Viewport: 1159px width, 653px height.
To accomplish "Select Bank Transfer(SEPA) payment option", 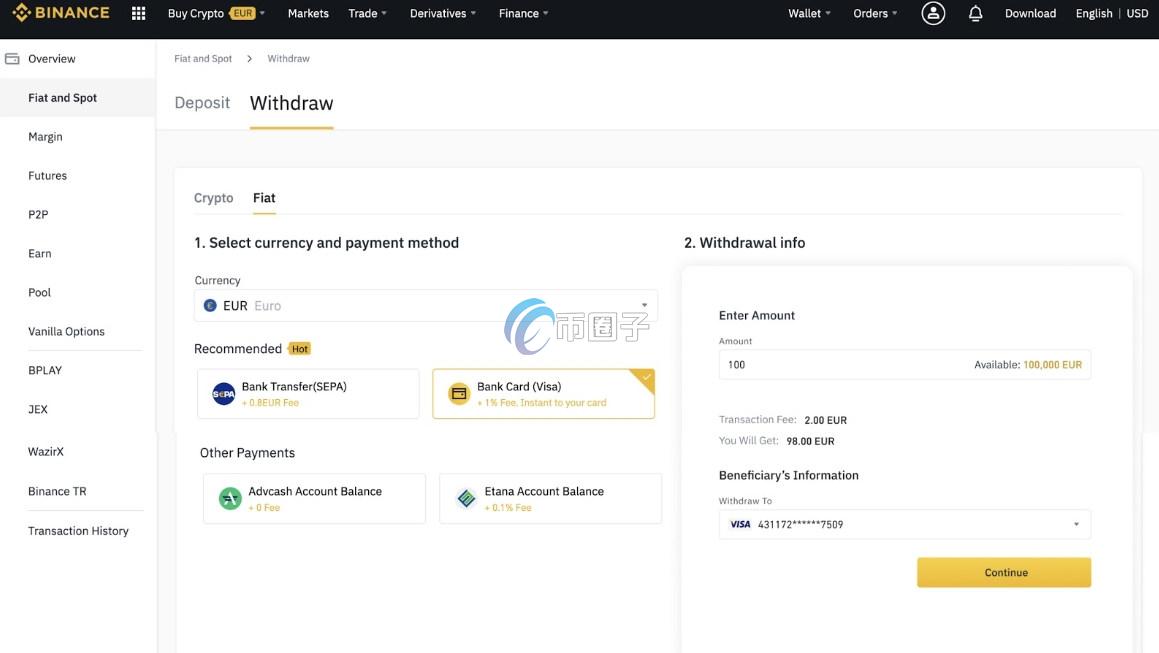I will [308, 394].
